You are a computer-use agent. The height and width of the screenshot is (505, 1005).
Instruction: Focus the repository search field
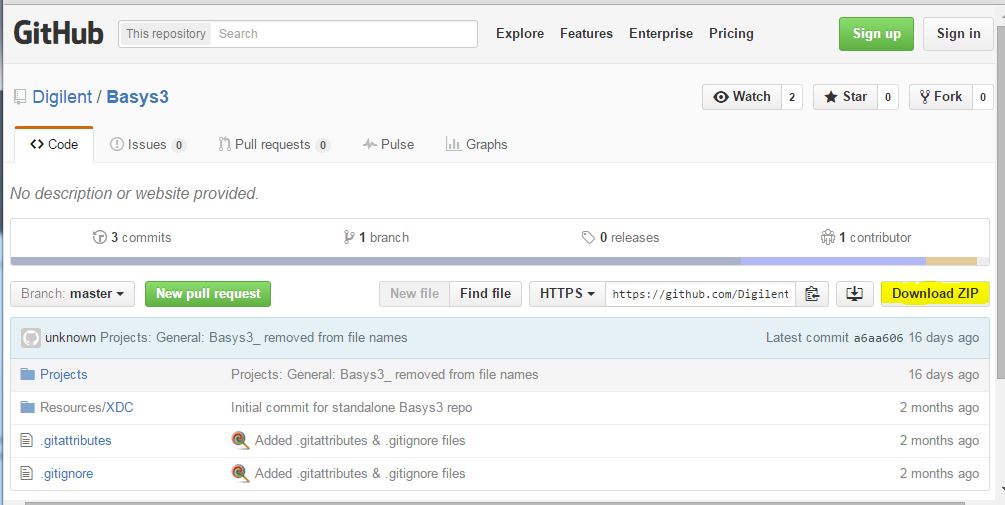coord(345,33)
